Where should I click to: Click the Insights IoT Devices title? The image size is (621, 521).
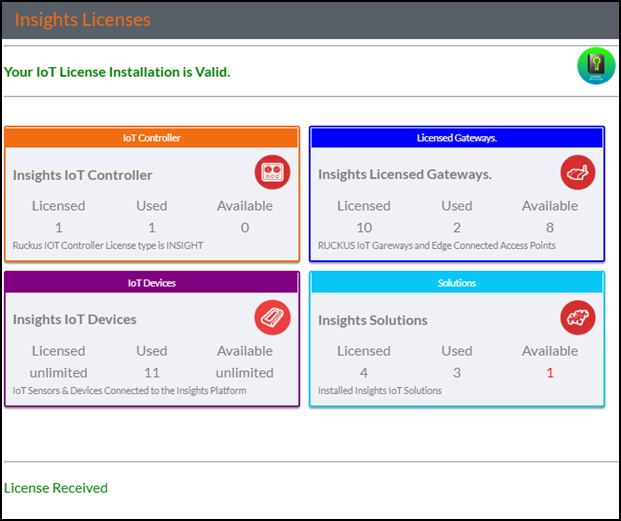tap(74, 319)
